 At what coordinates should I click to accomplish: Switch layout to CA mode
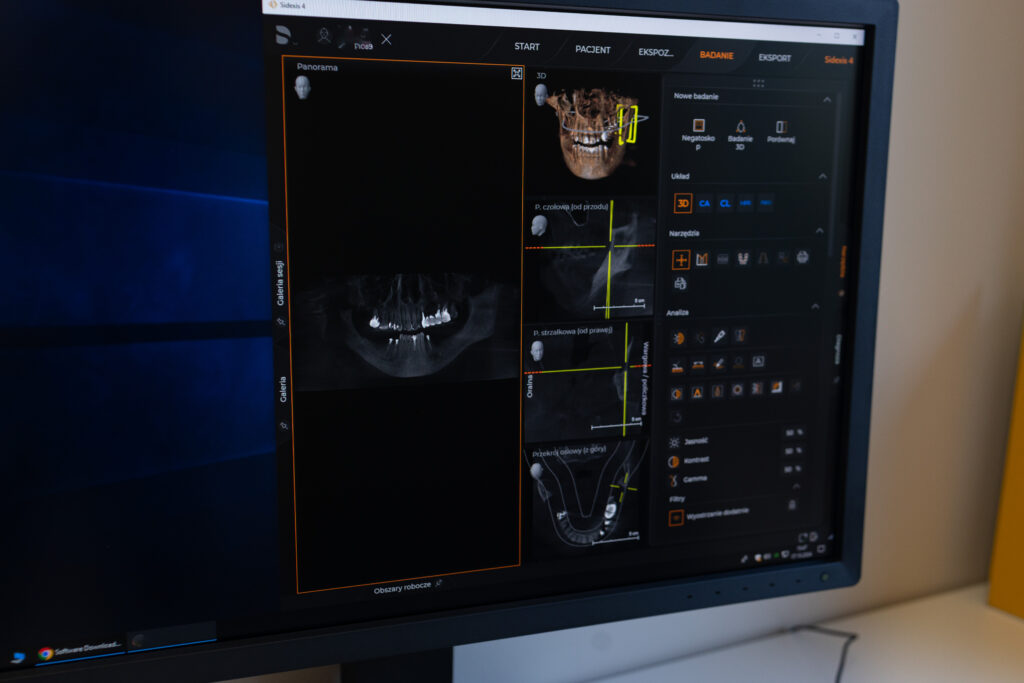pyautogui.click(x=704, y=203)
